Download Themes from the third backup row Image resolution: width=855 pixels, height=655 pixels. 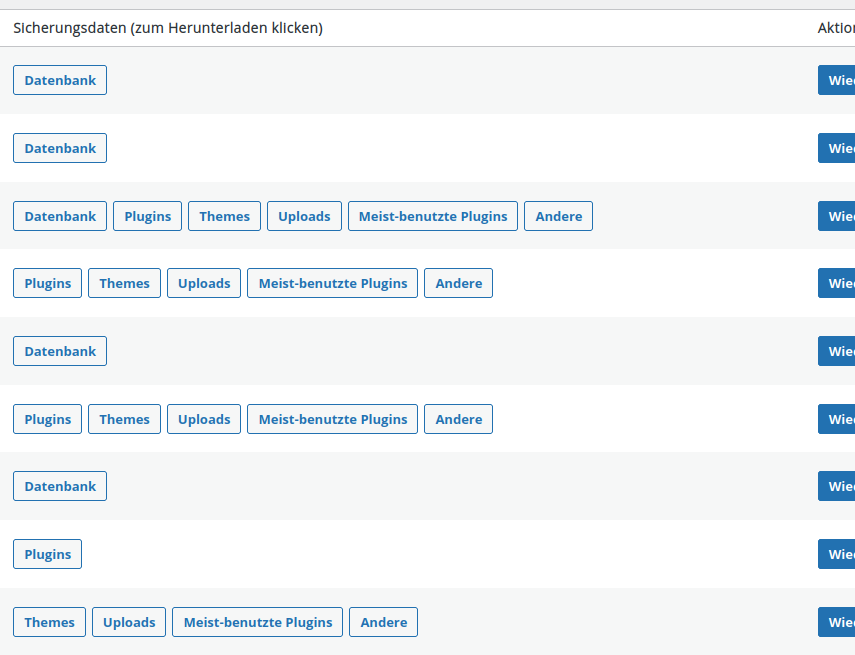pyautogui.click(x=224, y=216)
